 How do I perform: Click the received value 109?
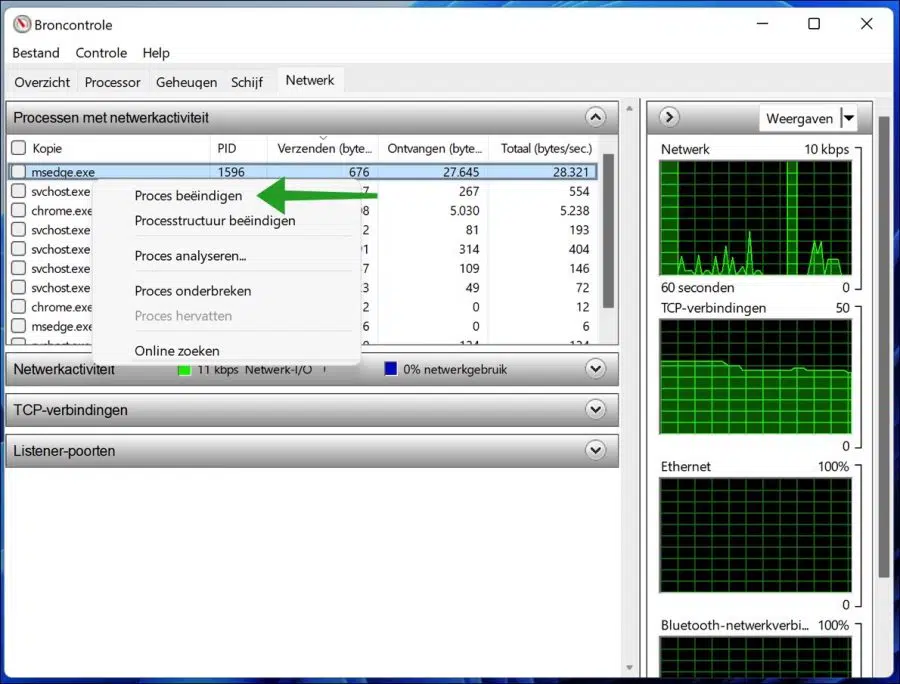tap(469, 268)
